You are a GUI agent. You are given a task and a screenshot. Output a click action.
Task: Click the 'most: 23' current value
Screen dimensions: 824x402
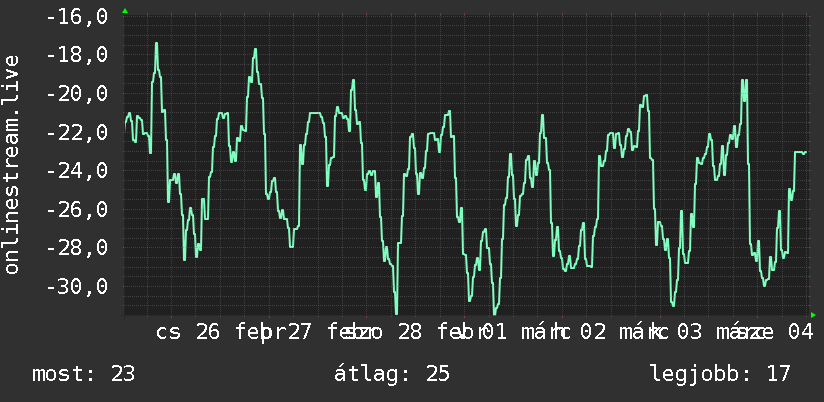pos(84,374)
